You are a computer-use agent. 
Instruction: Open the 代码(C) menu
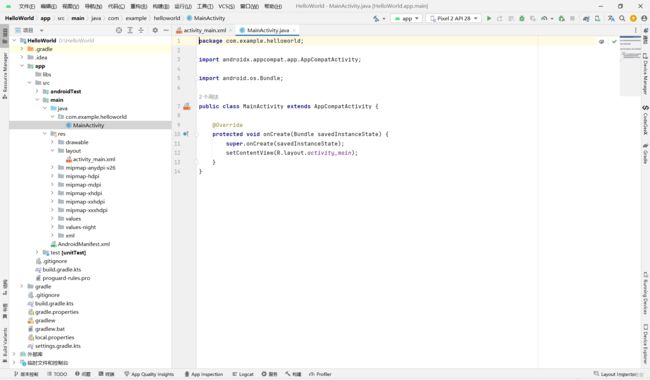(x=116, y=6)
